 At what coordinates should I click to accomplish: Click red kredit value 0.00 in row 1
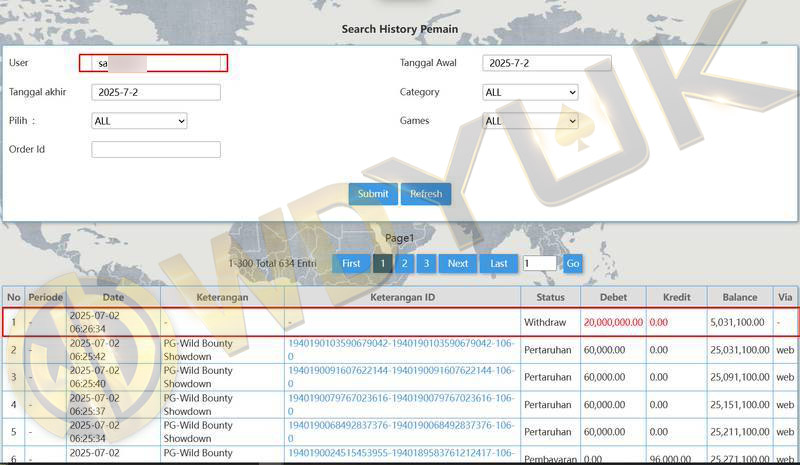(659, 323)
